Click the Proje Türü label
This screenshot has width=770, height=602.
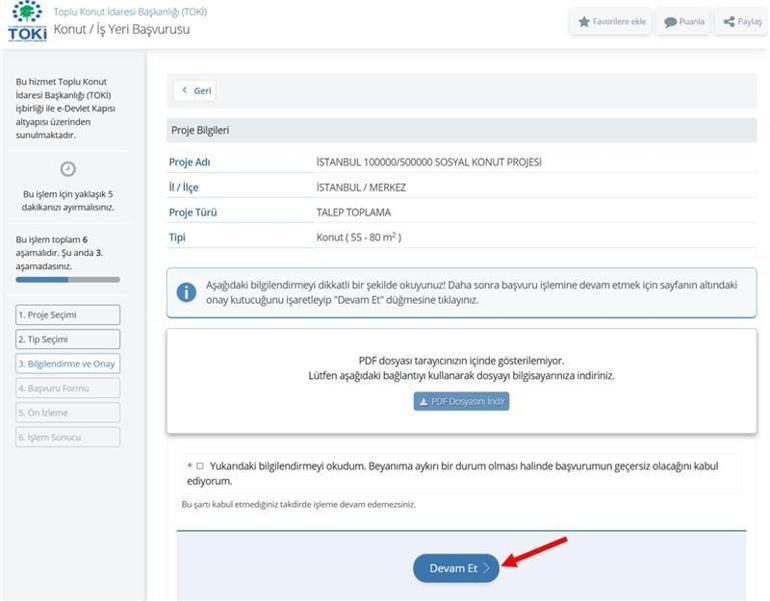coord(193,212)
